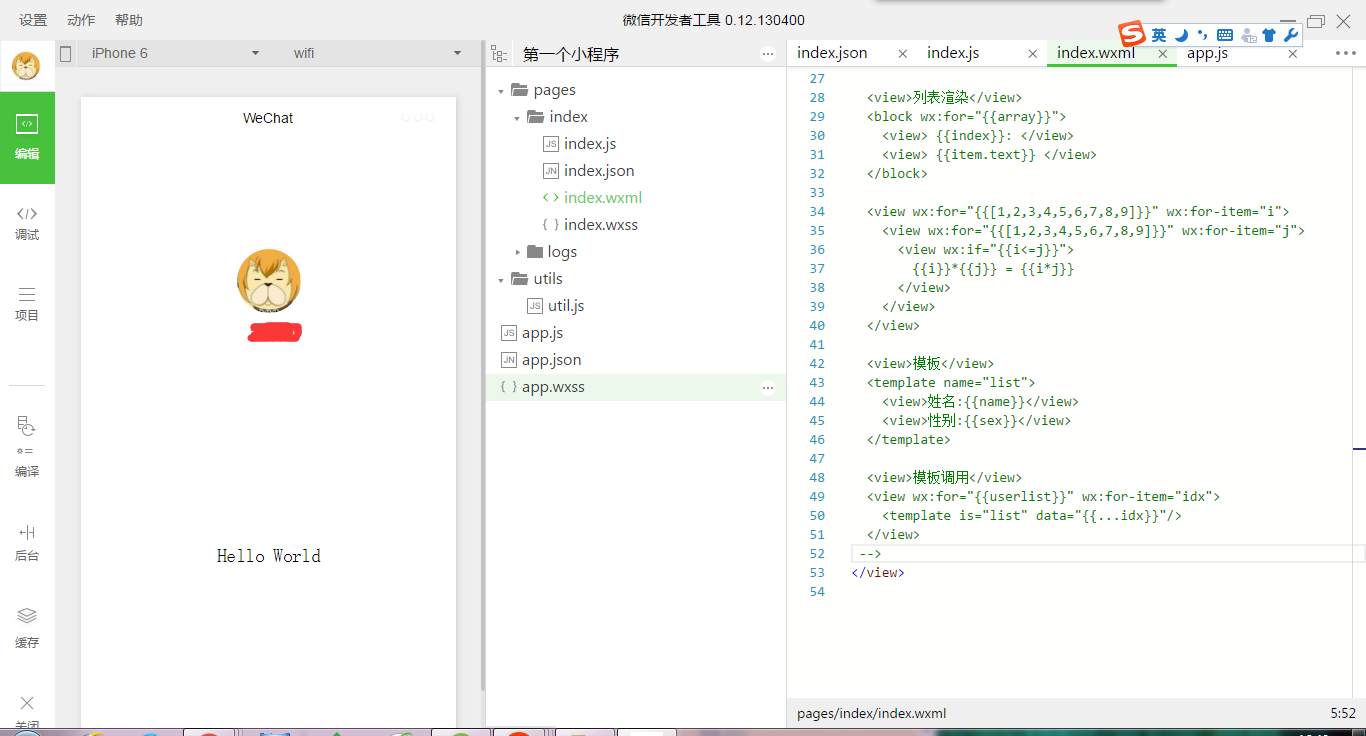Open the iPhone 6 device dropdown
Screen dimensions: 1366x736
pyautogui.click(x=175, y=54)
